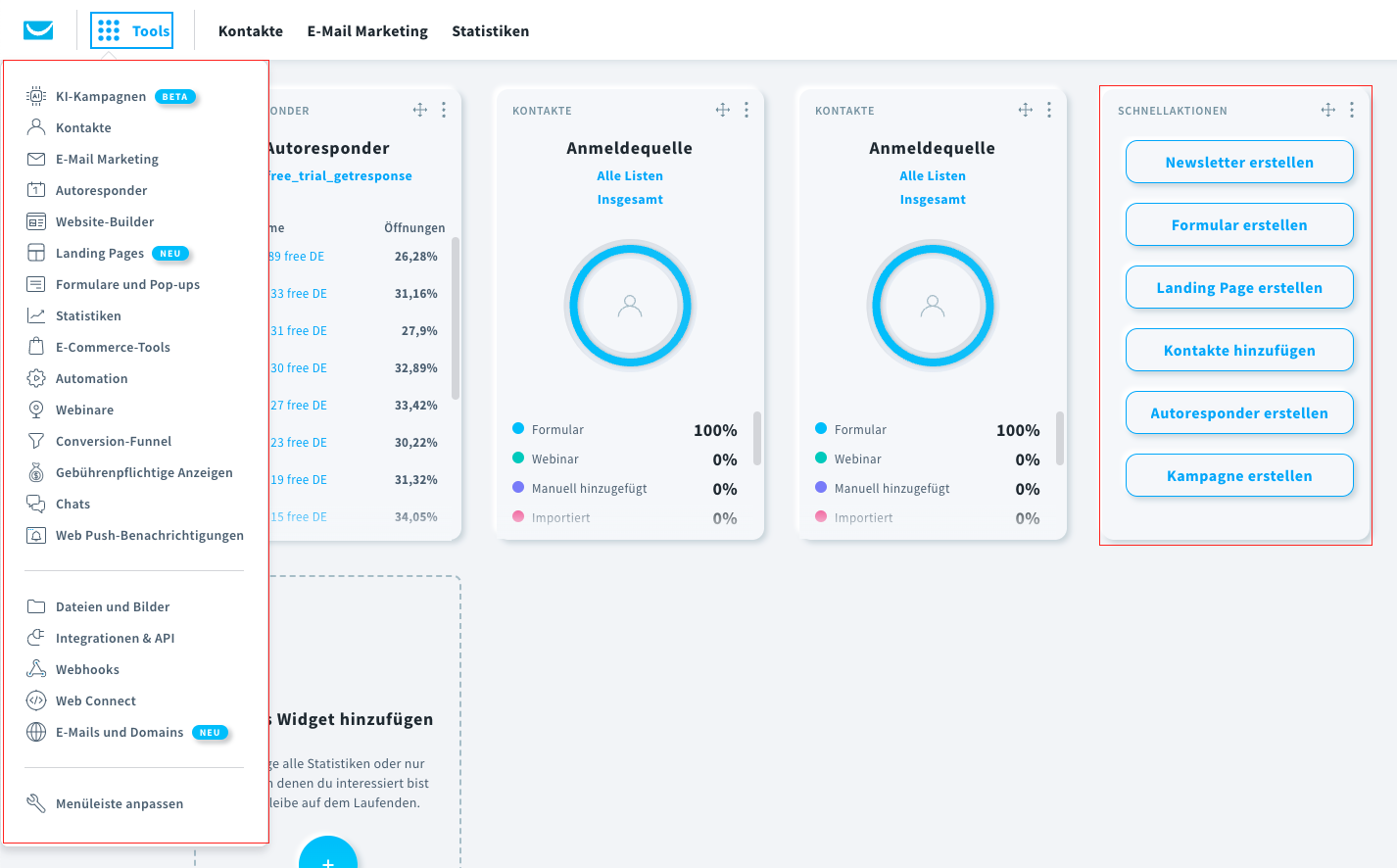Click the Conversion-Funnel funnel icon

click(x=36, y=441)
